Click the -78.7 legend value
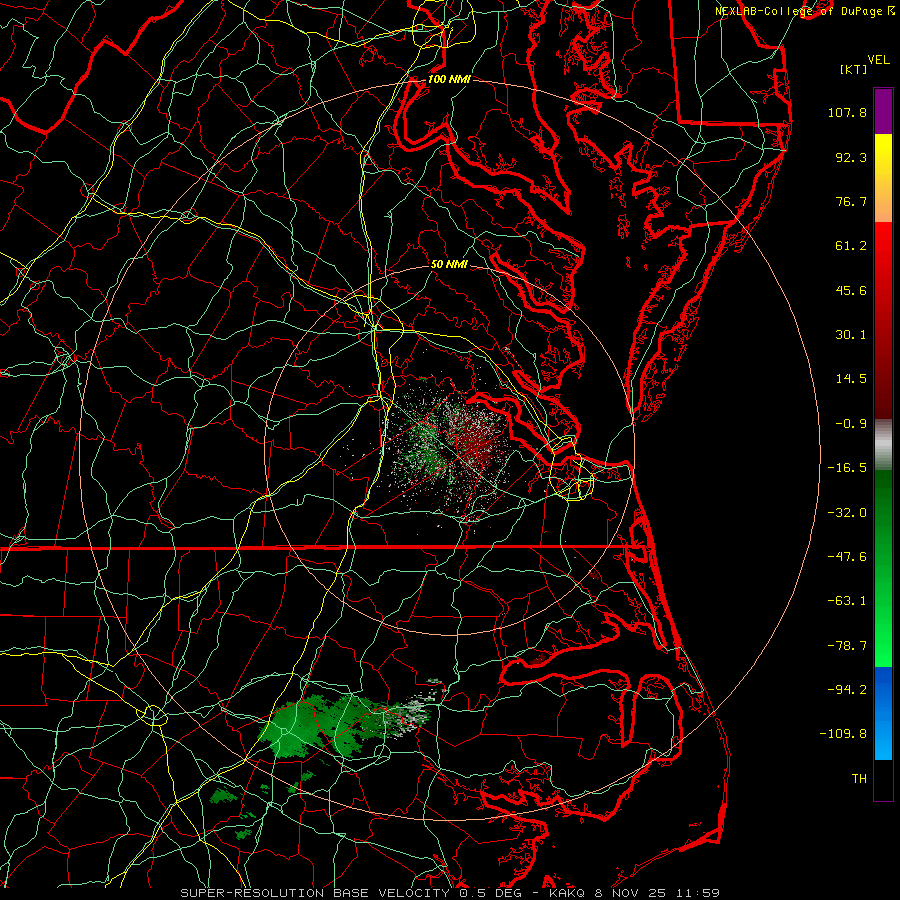The height and width of the screenshot is (900, 900). point(847,646)
